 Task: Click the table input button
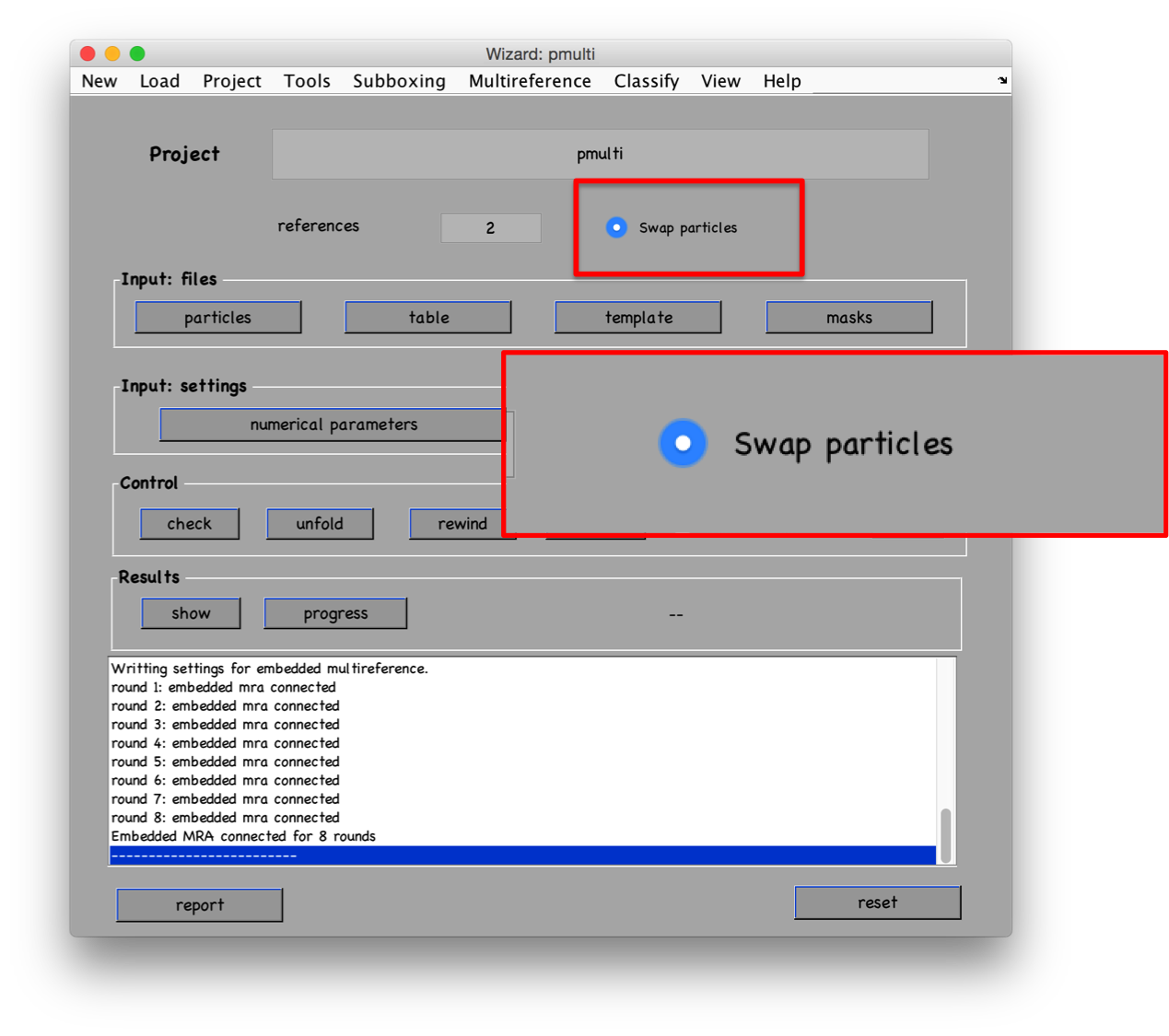[428, 317]
